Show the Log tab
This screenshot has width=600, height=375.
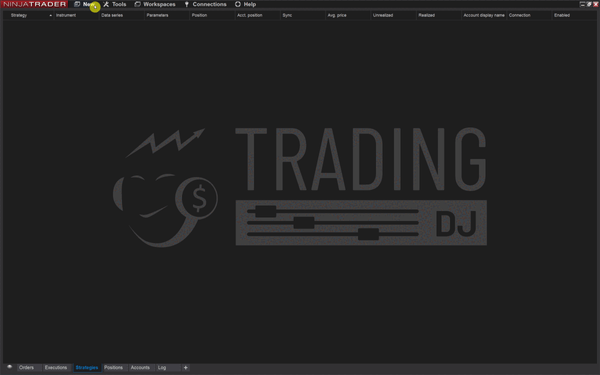(162, 368)
